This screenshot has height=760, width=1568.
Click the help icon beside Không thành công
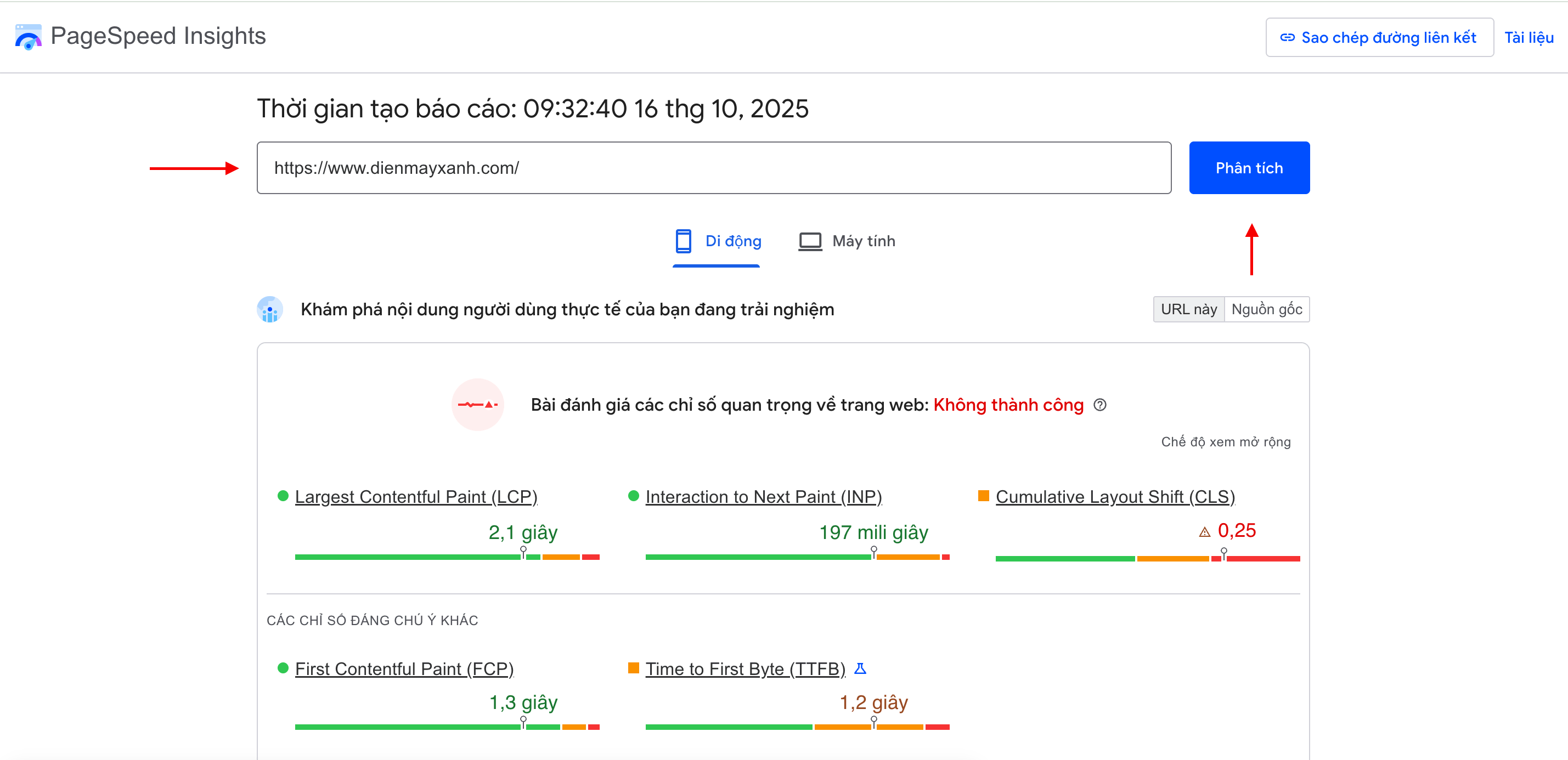click(1100, 405)
